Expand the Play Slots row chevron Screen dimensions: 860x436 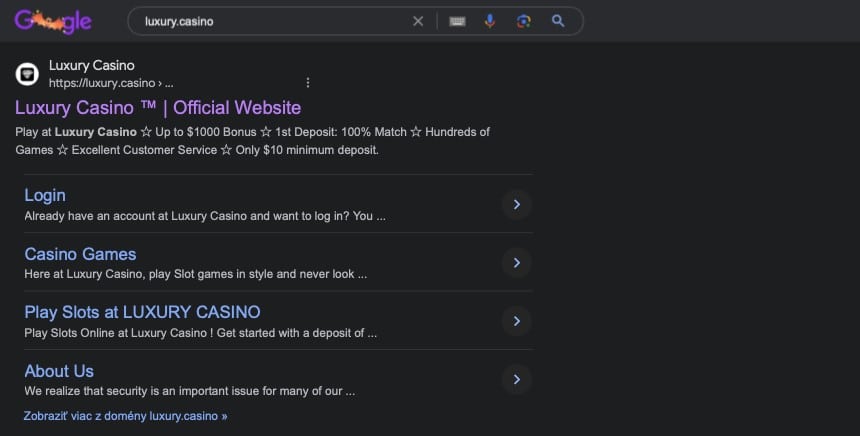coord(517,321)
